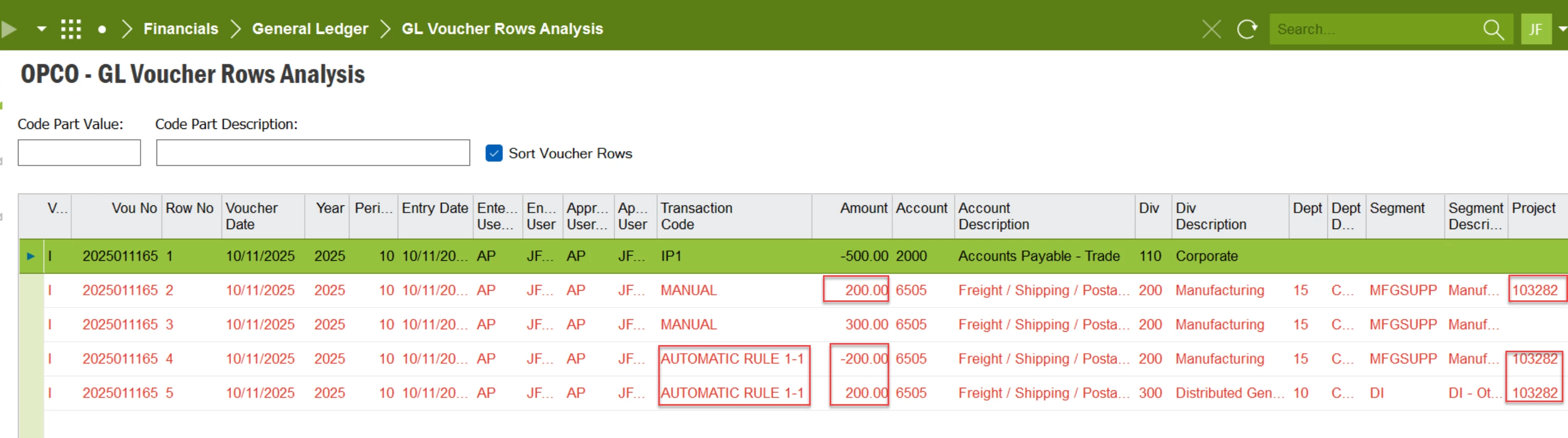Select voucher row number 3
1568x438 pixels.
point(169,324)
